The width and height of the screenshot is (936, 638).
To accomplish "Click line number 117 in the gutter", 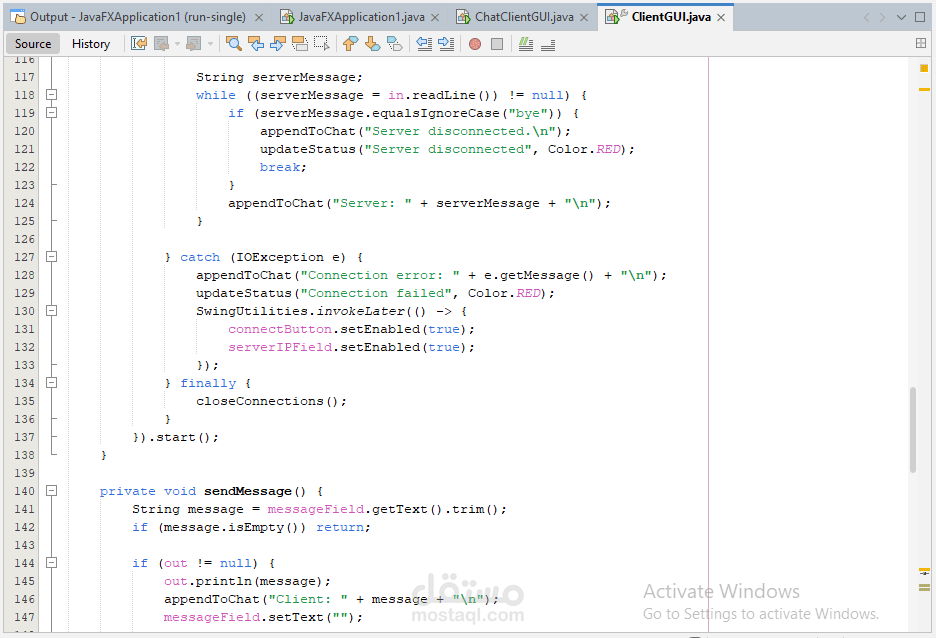I will point(24,77).
